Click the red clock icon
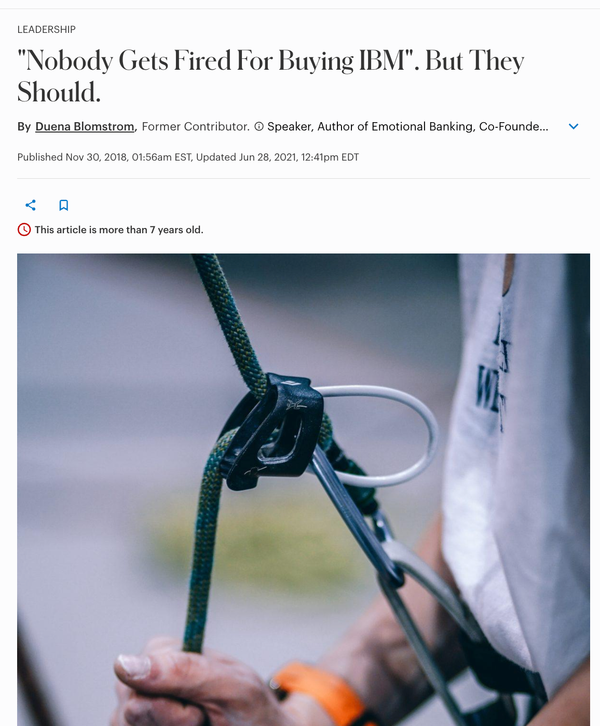The height and width of the screenshot is (726, 600). 24,230
